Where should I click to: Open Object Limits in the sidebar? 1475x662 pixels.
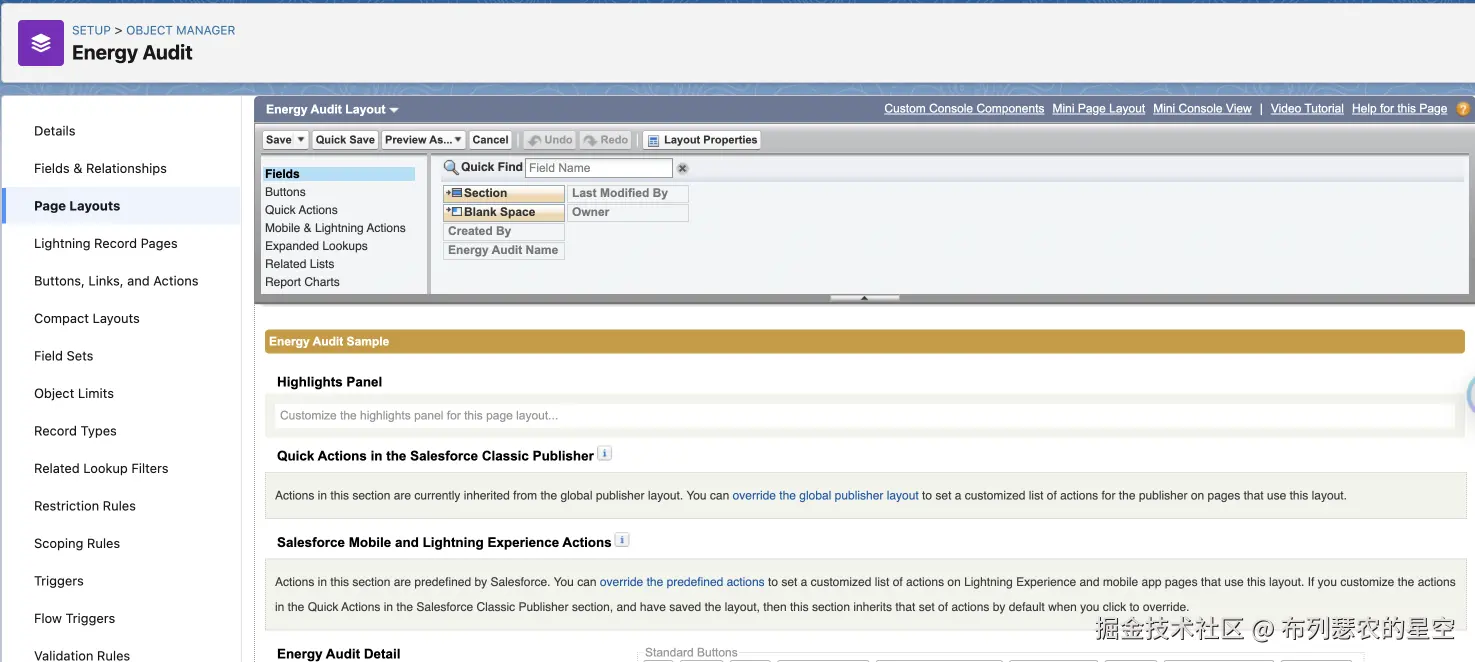coord(74,393)
